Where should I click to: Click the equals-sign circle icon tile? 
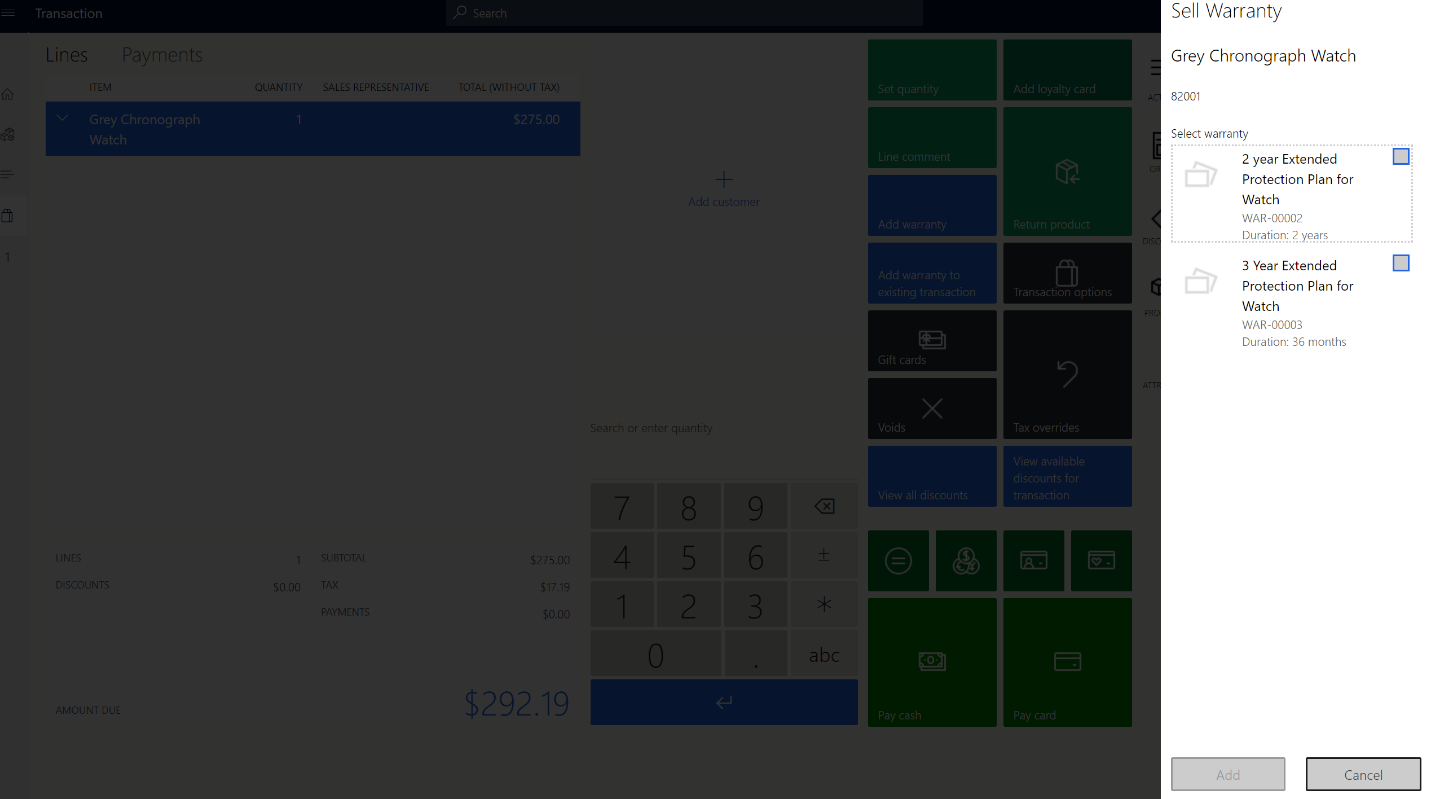pyautogui.click(x=898, y=561)
